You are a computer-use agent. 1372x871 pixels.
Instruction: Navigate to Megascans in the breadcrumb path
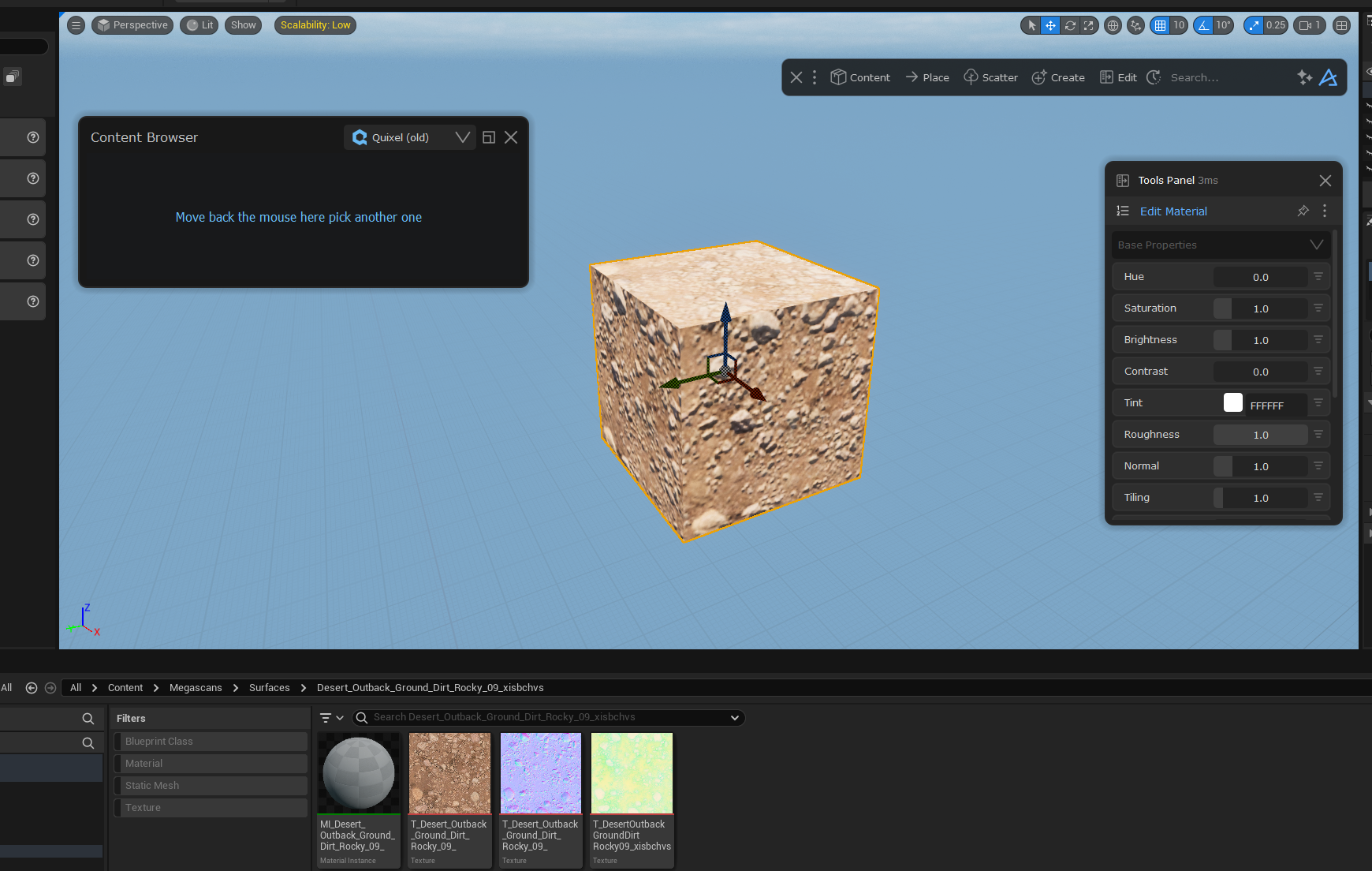196,688
